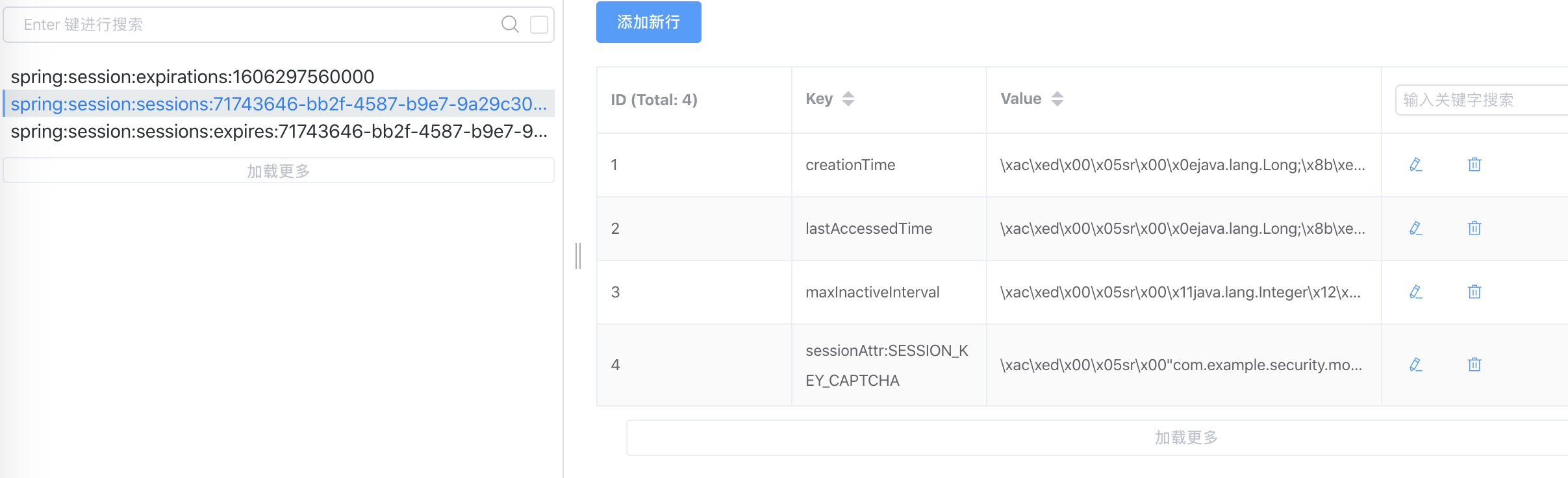Sort table by Key column
The image size is (1568, 478).
[848, 99]
